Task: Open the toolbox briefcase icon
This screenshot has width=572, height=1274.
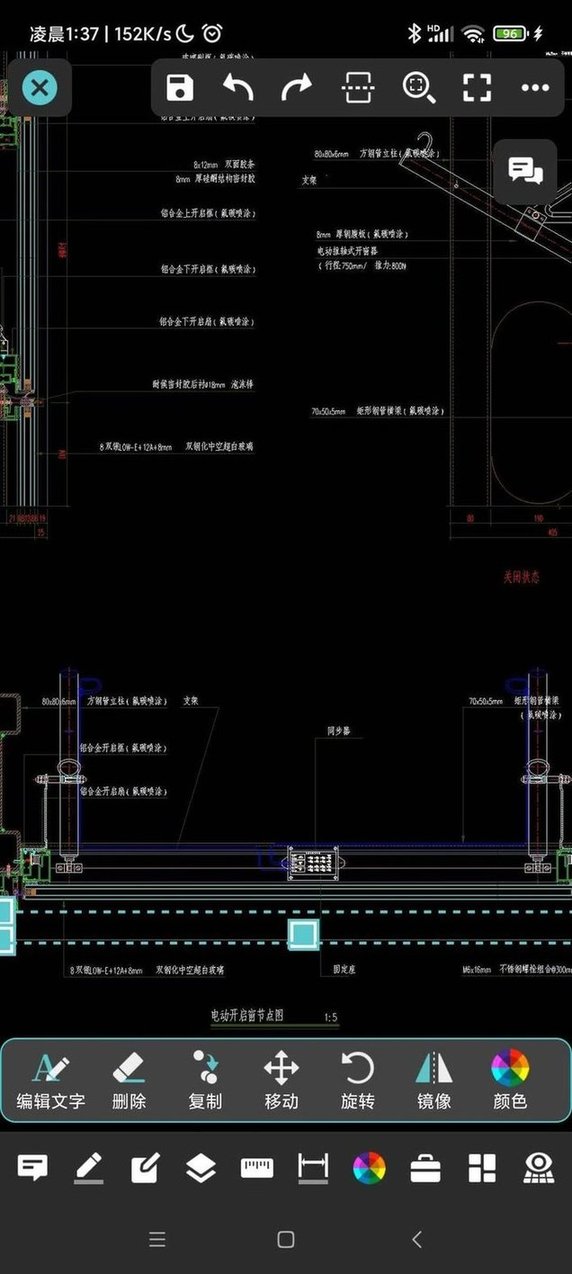Action: point(425,1168)
